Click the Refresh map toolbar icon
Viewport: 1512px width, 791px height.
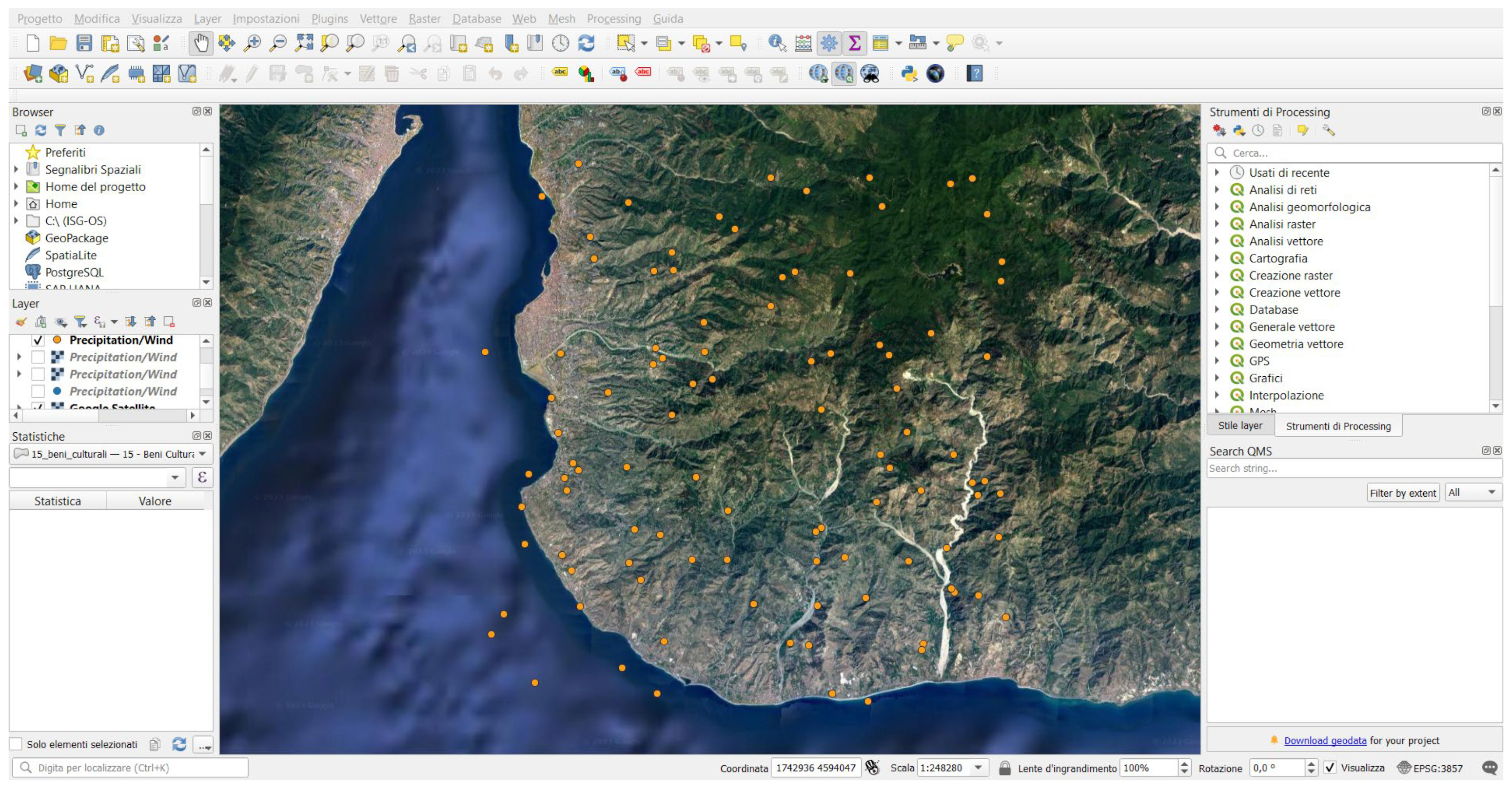tap(587, 43)
